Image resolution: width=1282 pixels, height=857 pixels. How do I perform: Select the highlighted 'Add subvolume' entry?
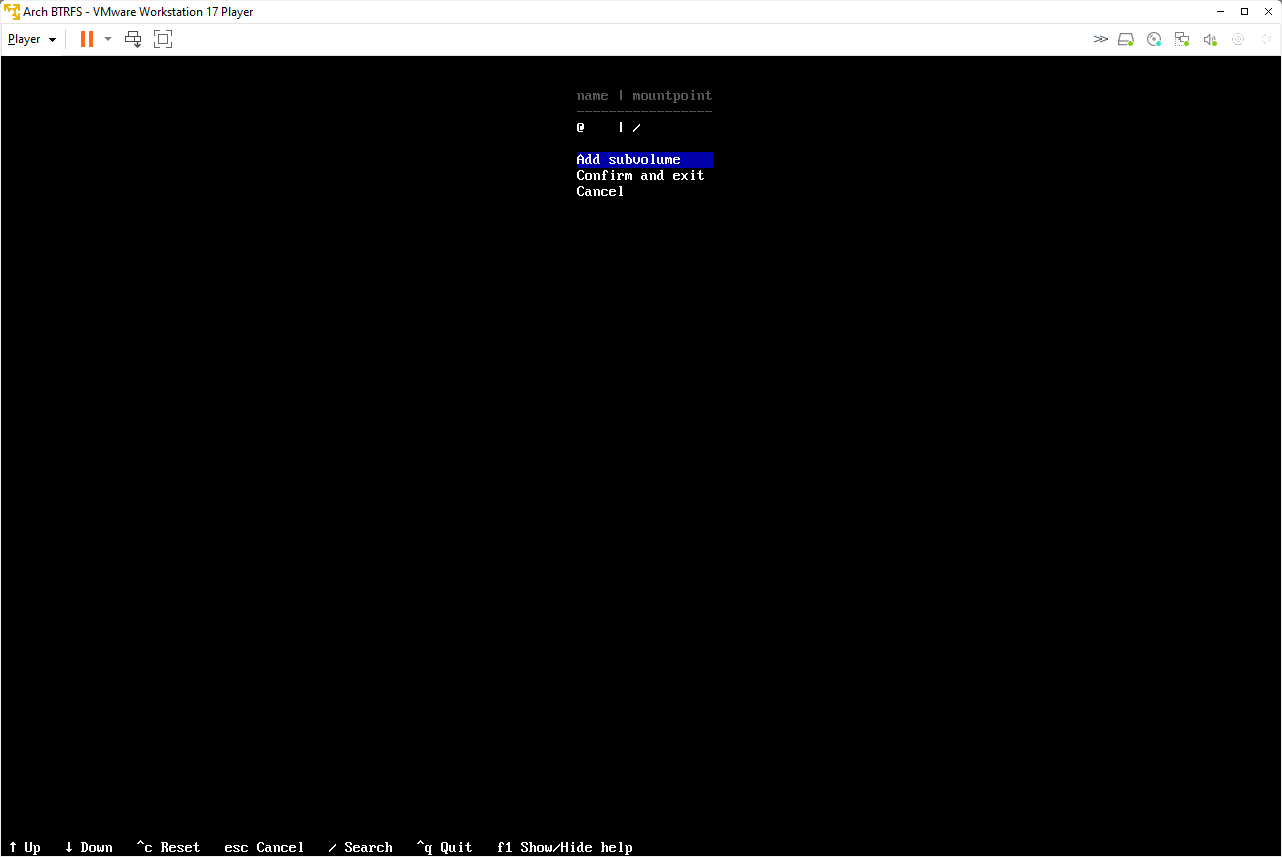tap(644, 160)
